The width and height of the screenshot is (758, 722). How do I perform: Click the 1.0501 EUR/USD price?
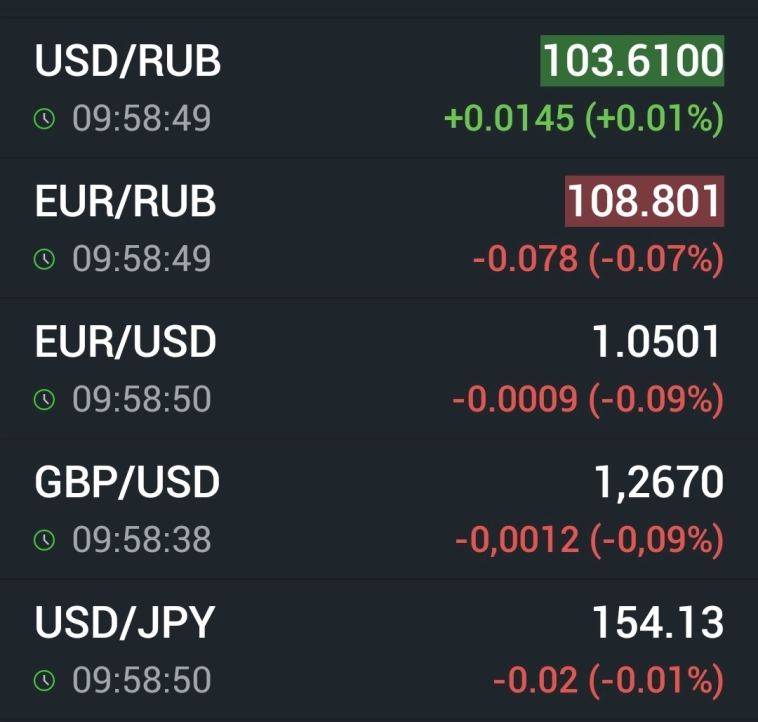[657, 343]
